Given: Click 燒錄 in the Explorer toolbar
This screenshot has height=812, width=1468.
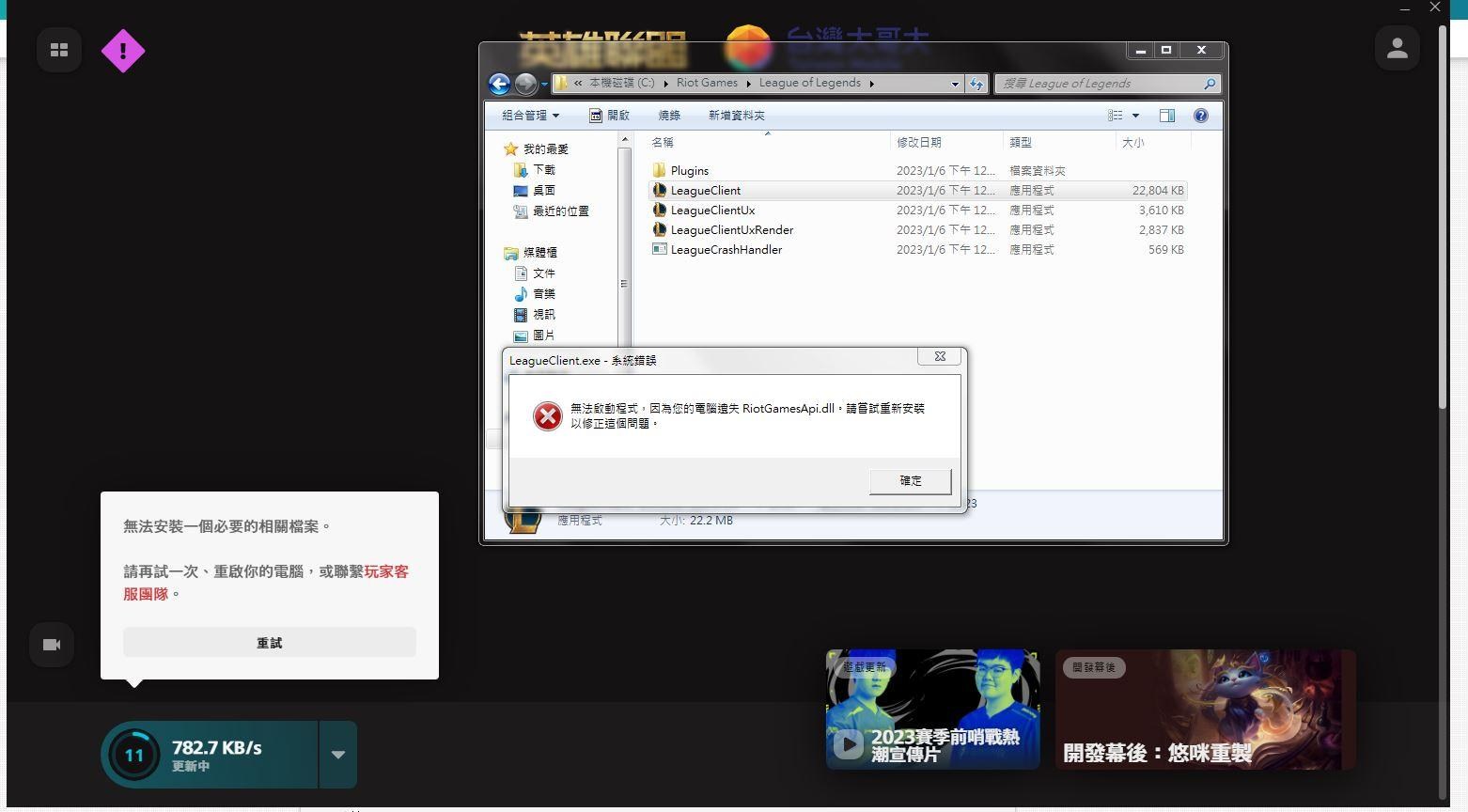Looking at the screenshot, I should [669, 116].
